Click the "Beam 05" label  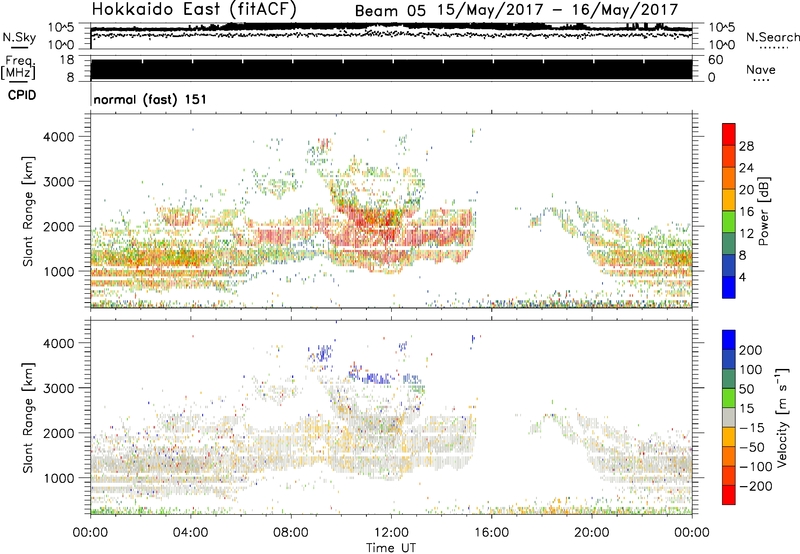[x=390, y=10]
